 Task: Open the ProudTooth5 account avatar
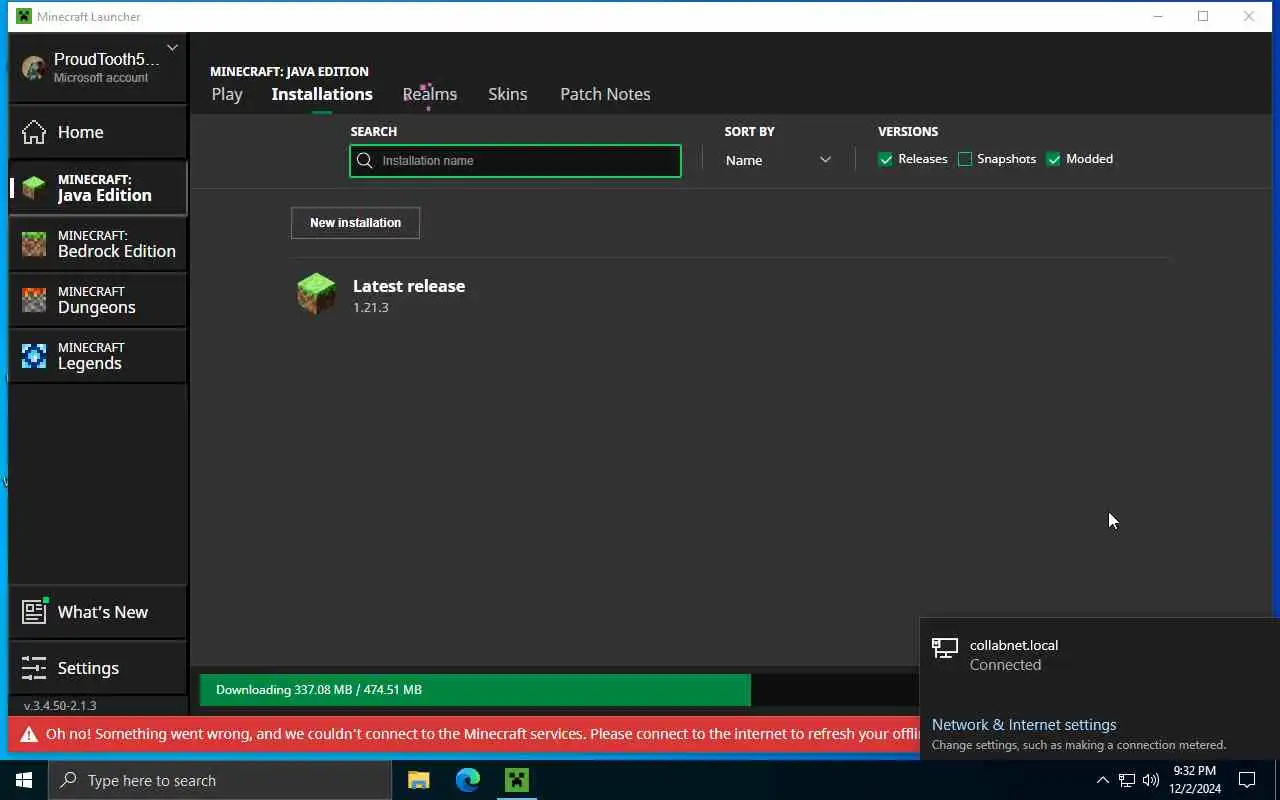(34, 68)
